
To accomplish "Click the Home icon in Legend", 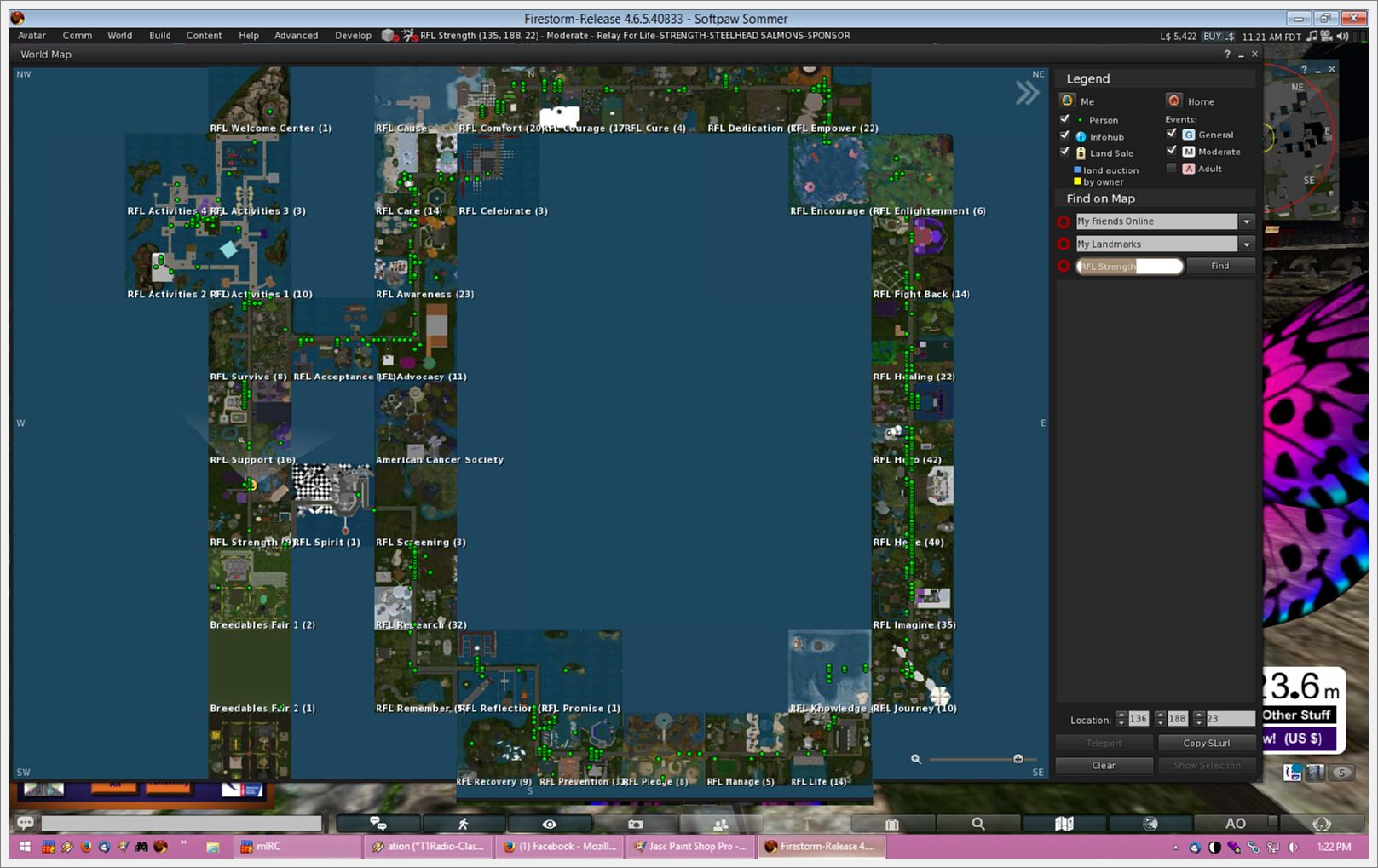I will [1174, 101].
